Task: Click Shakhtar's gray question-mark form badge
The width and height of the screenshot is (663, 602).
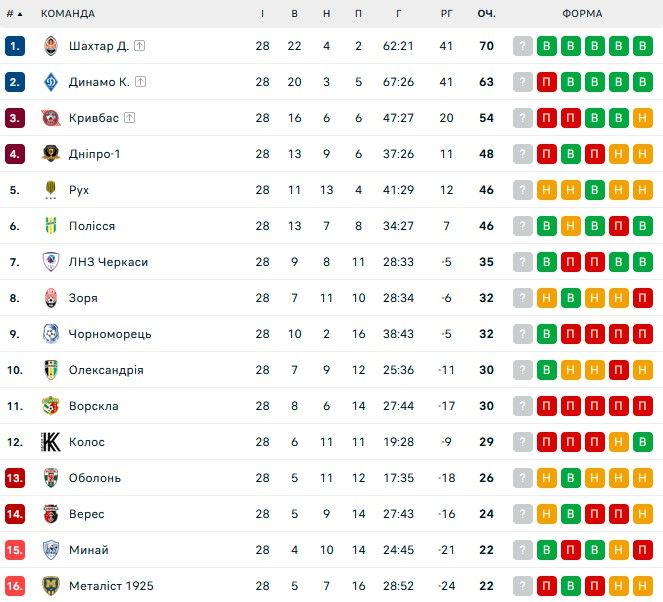Action: tap(522, 46)
